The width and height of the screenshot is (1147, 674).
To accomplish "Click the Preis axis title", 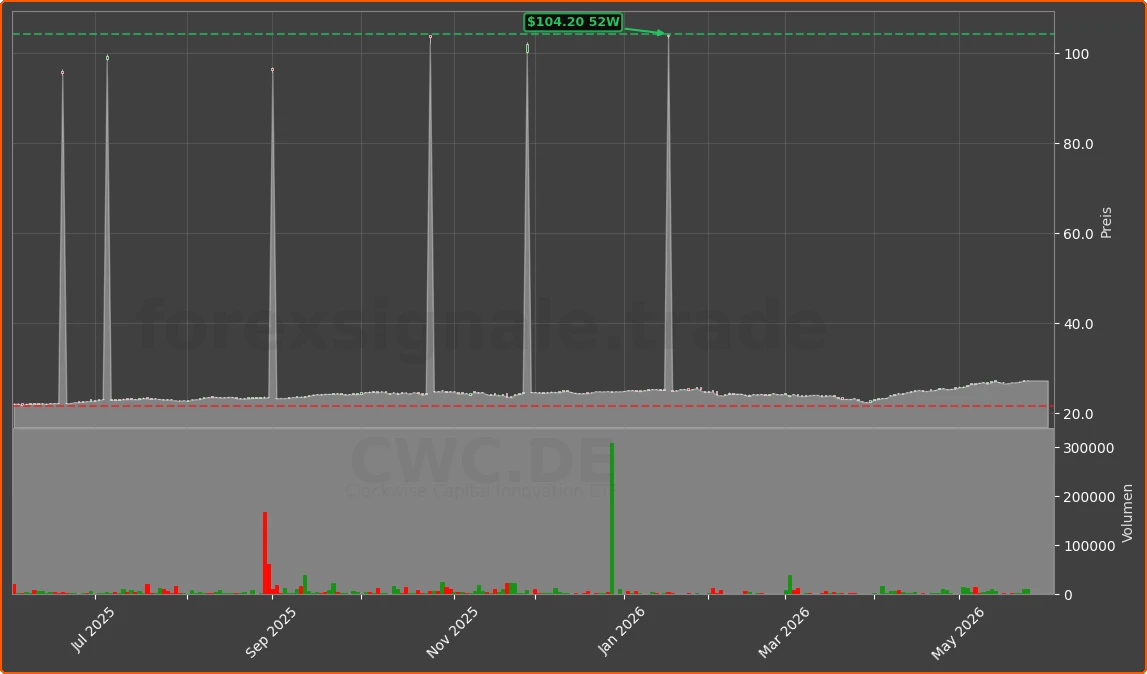I will 1107,222.
